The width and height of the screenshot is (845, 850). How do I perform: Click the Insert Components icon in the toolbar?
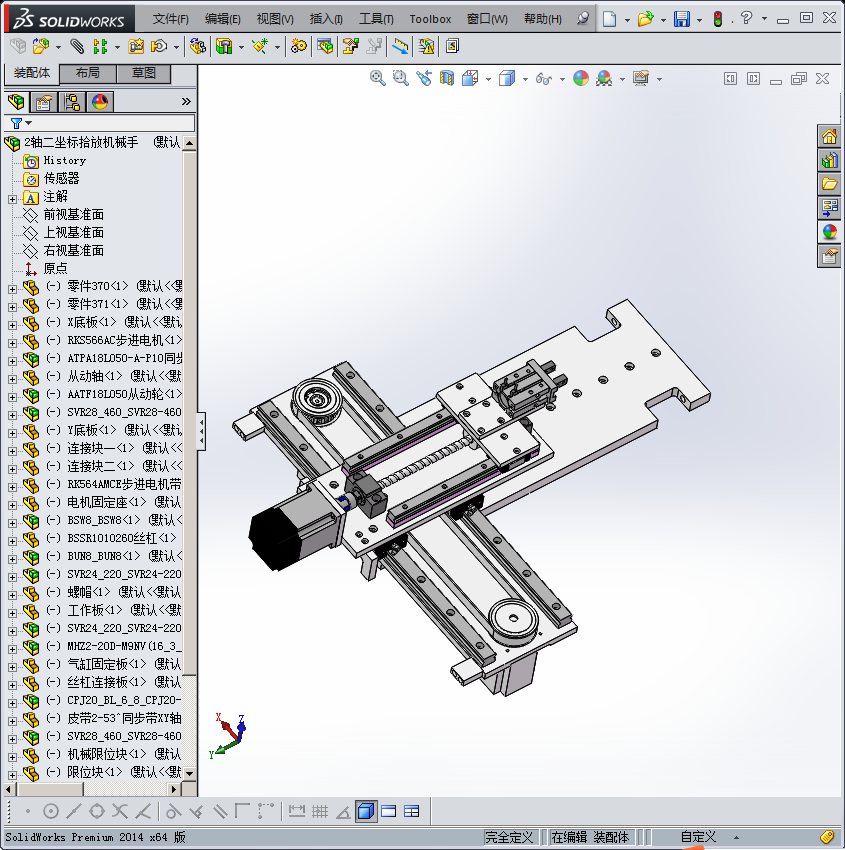point(40,47)
